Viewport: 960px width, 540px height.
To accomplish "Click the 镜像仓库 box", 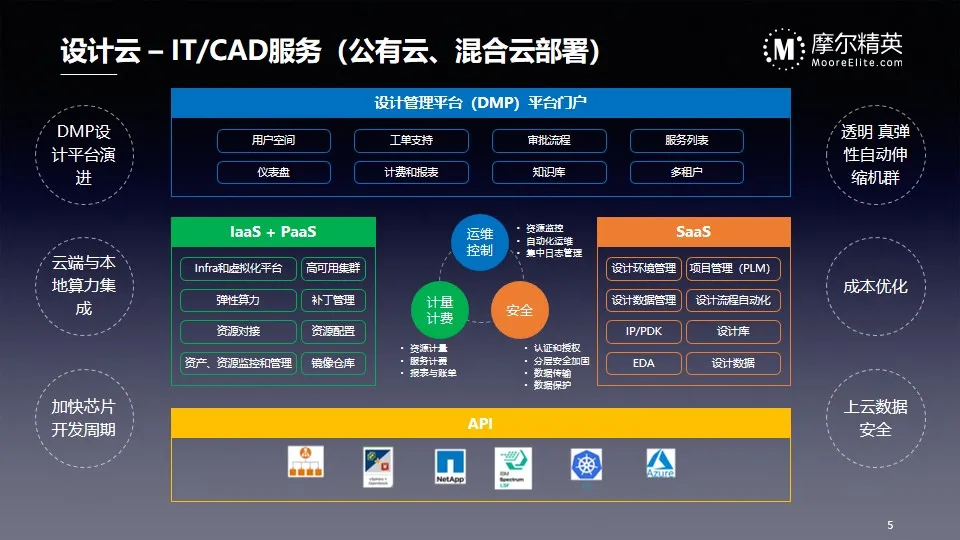I will [x=333, y=363].
